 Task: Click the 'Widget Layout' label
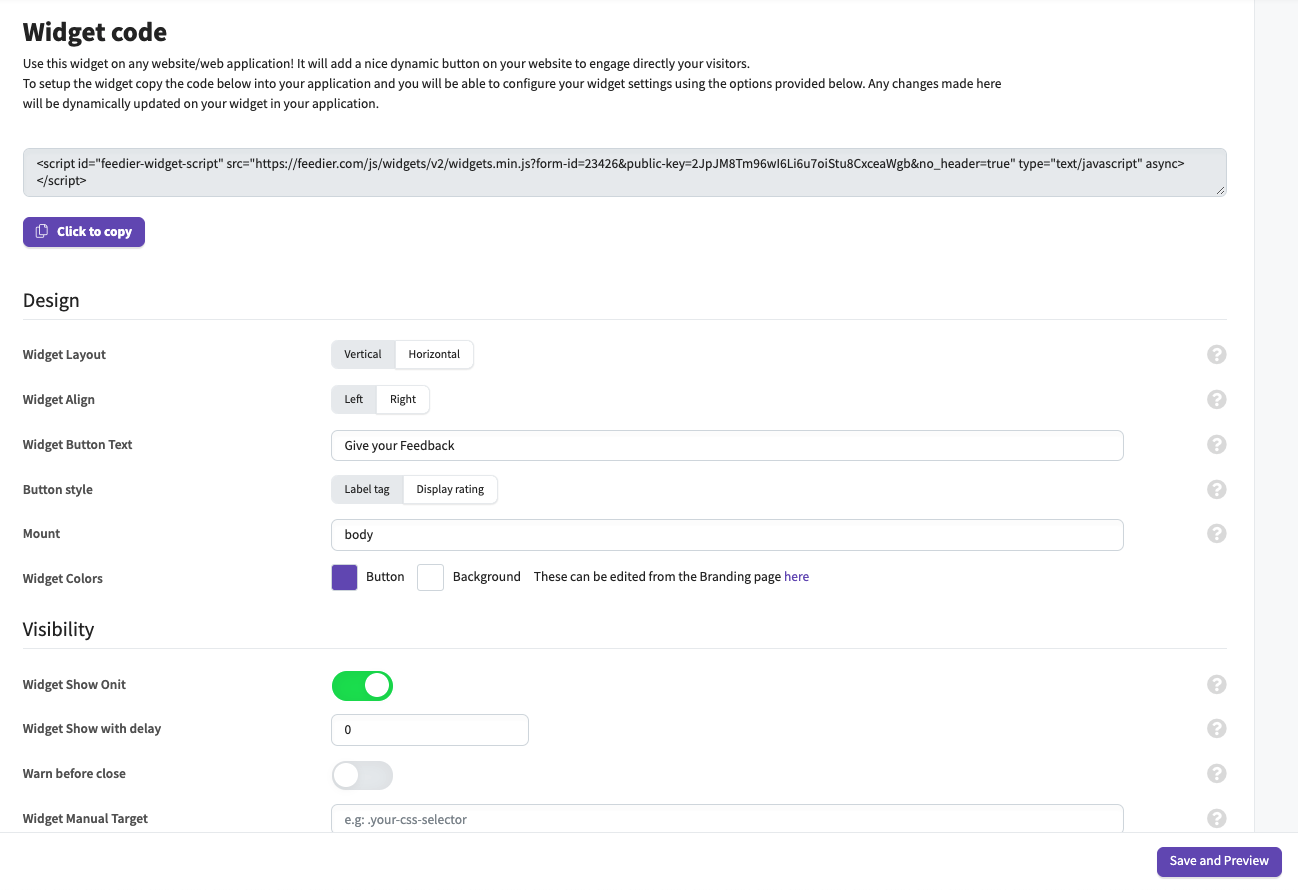[64, 354]
